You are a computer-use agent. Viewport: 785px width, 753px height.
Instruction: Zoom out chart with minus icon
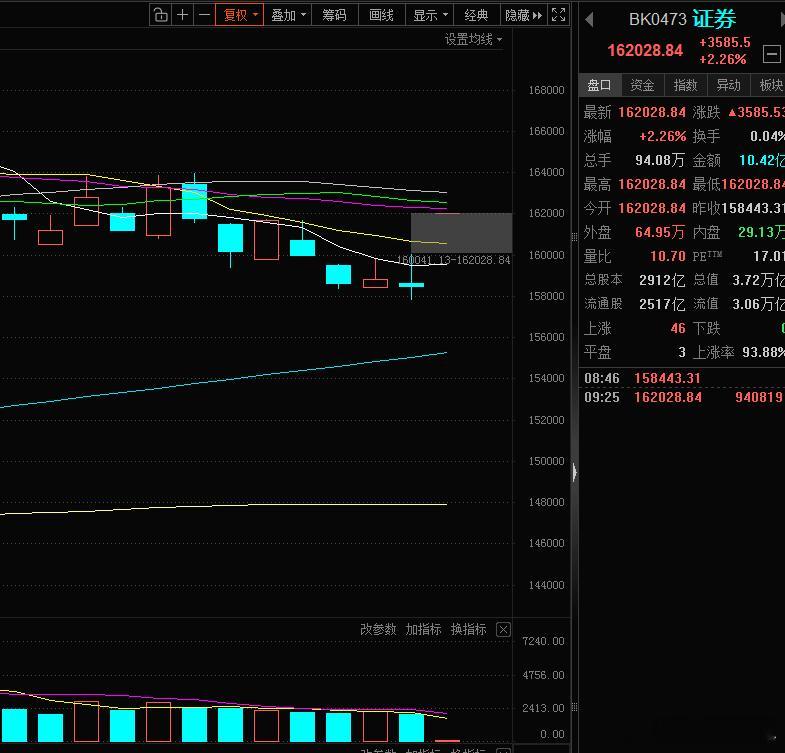(204, 15)
